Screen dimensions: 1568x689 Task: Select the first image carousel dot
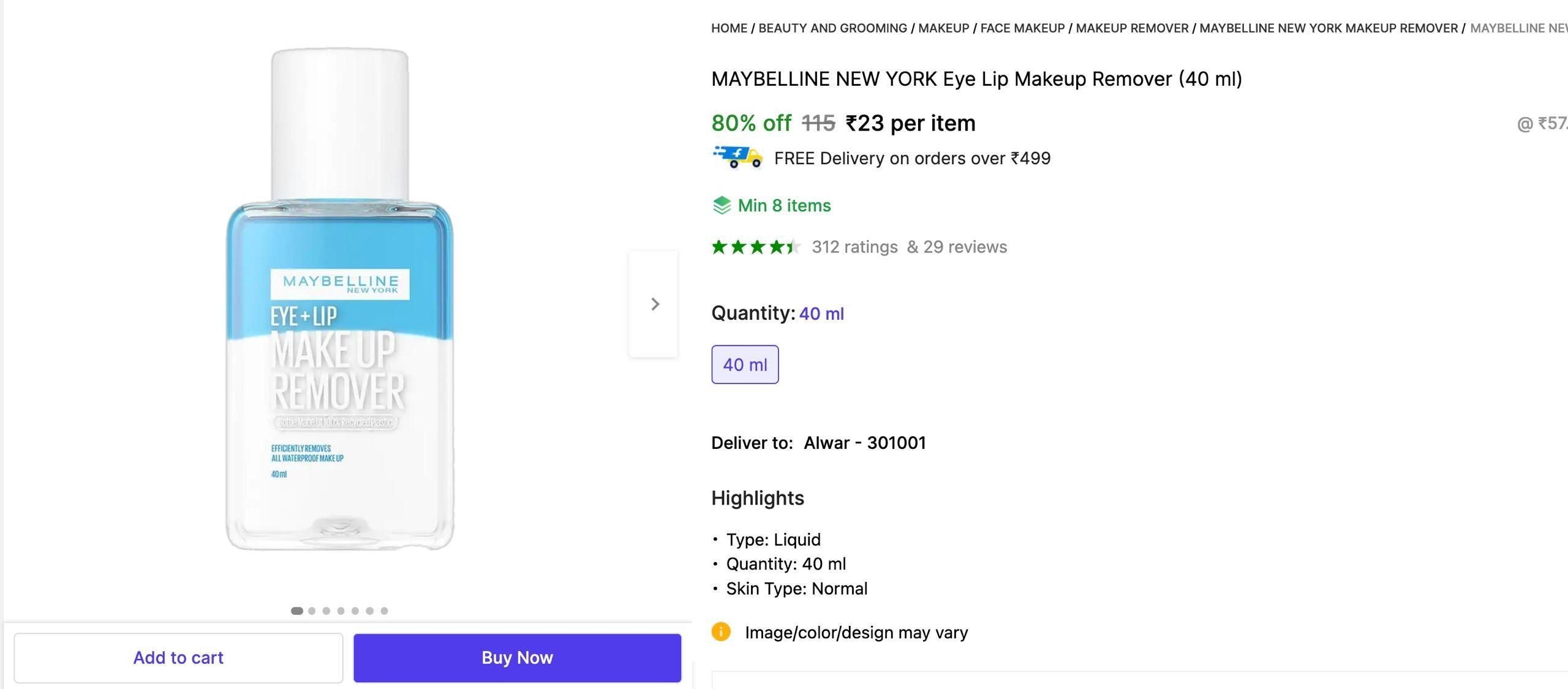(x=297, y=611)
